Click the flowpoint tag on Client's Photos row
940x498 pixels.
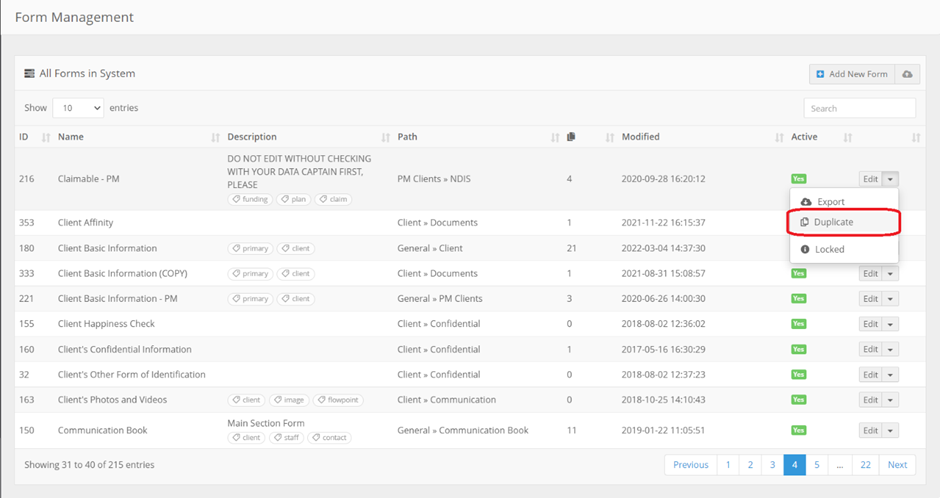[338, 400]
